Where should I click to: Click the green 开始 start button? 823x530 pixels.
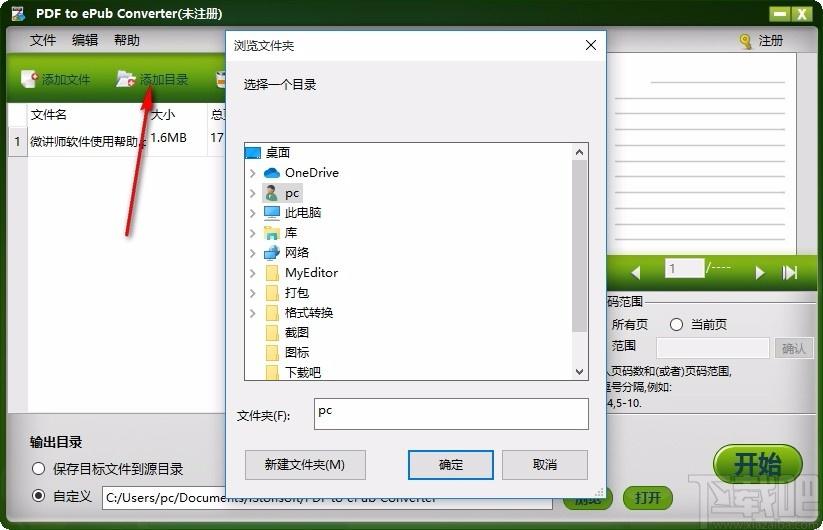click(x=758, y=464)
